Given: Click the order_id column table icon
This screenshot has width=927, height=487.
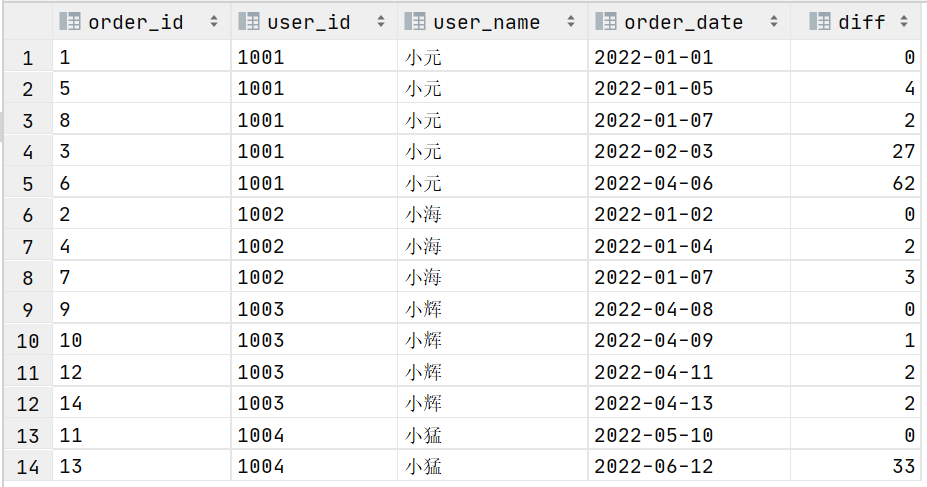Looking at the screenshot, I should pos(70,22).
